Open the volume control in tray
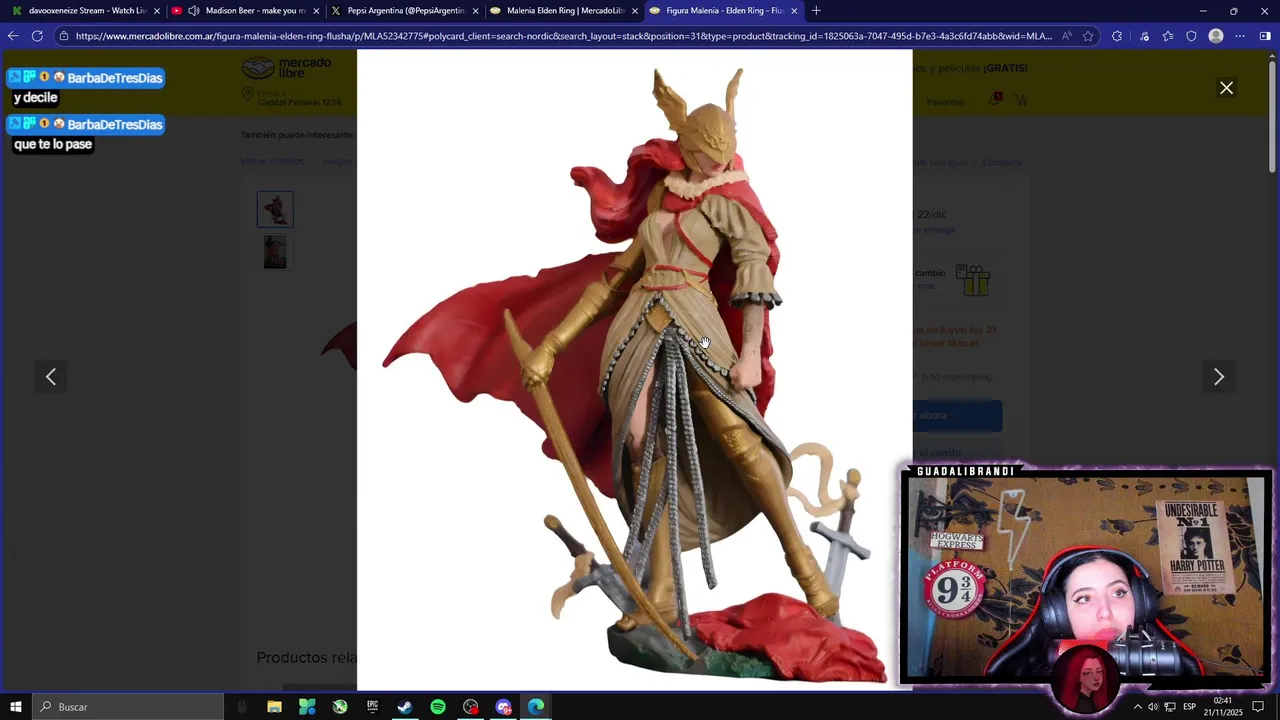Screen dimensions: 1280x720 (x=1153, y=707)
